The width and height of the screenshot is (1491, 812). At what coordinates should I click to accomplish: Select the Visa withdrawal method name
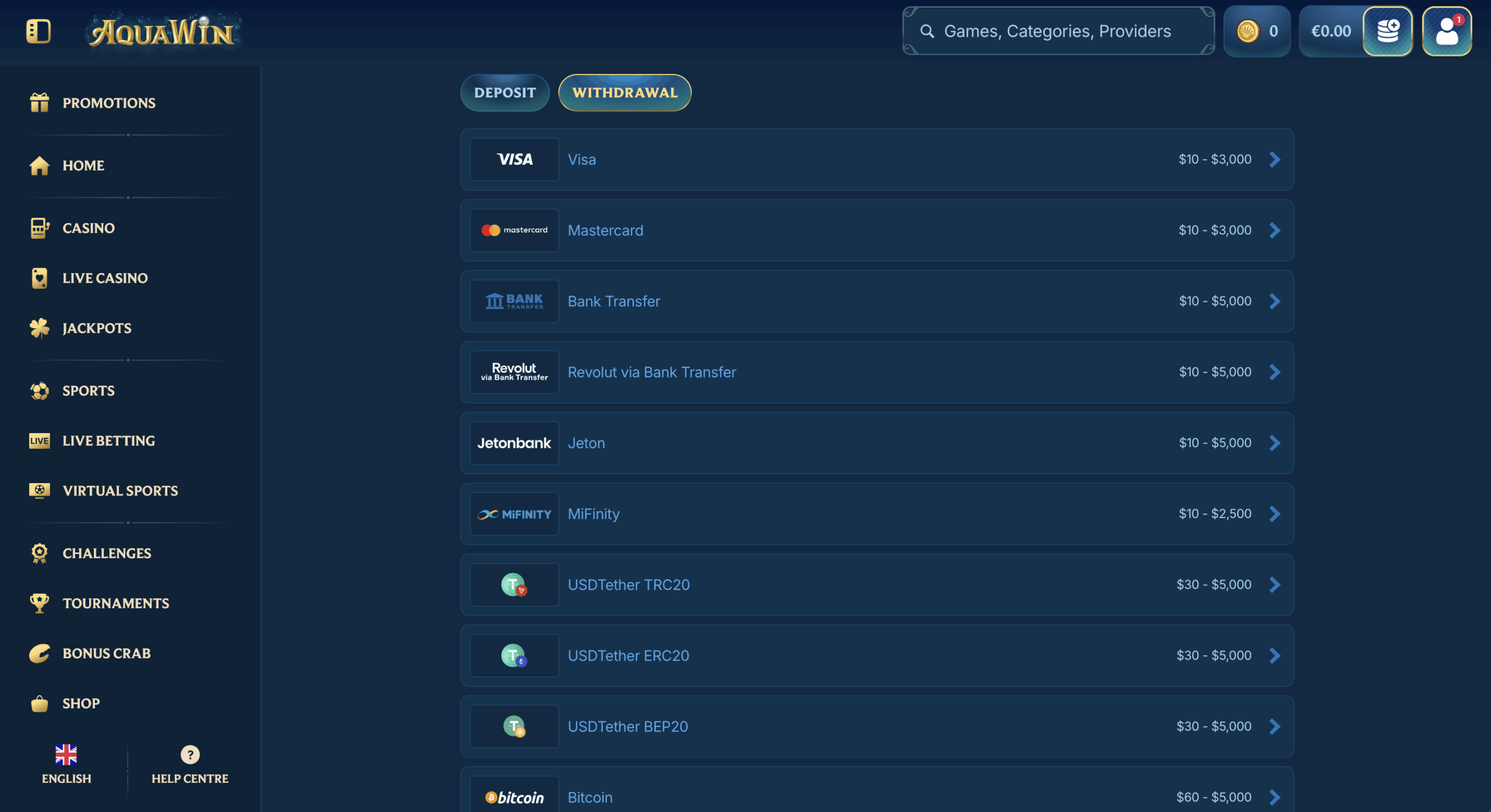582,159
